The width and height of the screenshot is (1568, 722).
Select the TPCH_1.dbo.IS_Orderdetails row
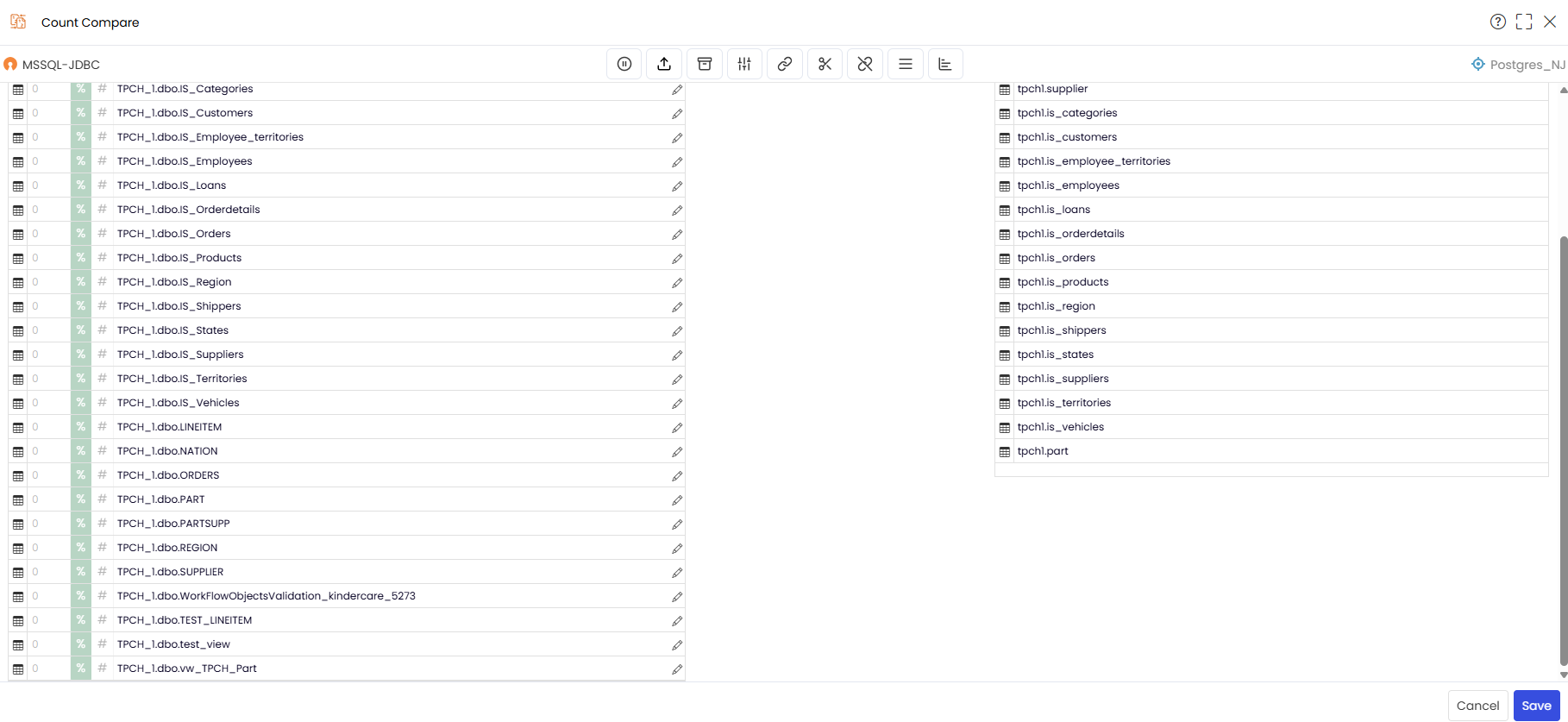tap(347, 210)
